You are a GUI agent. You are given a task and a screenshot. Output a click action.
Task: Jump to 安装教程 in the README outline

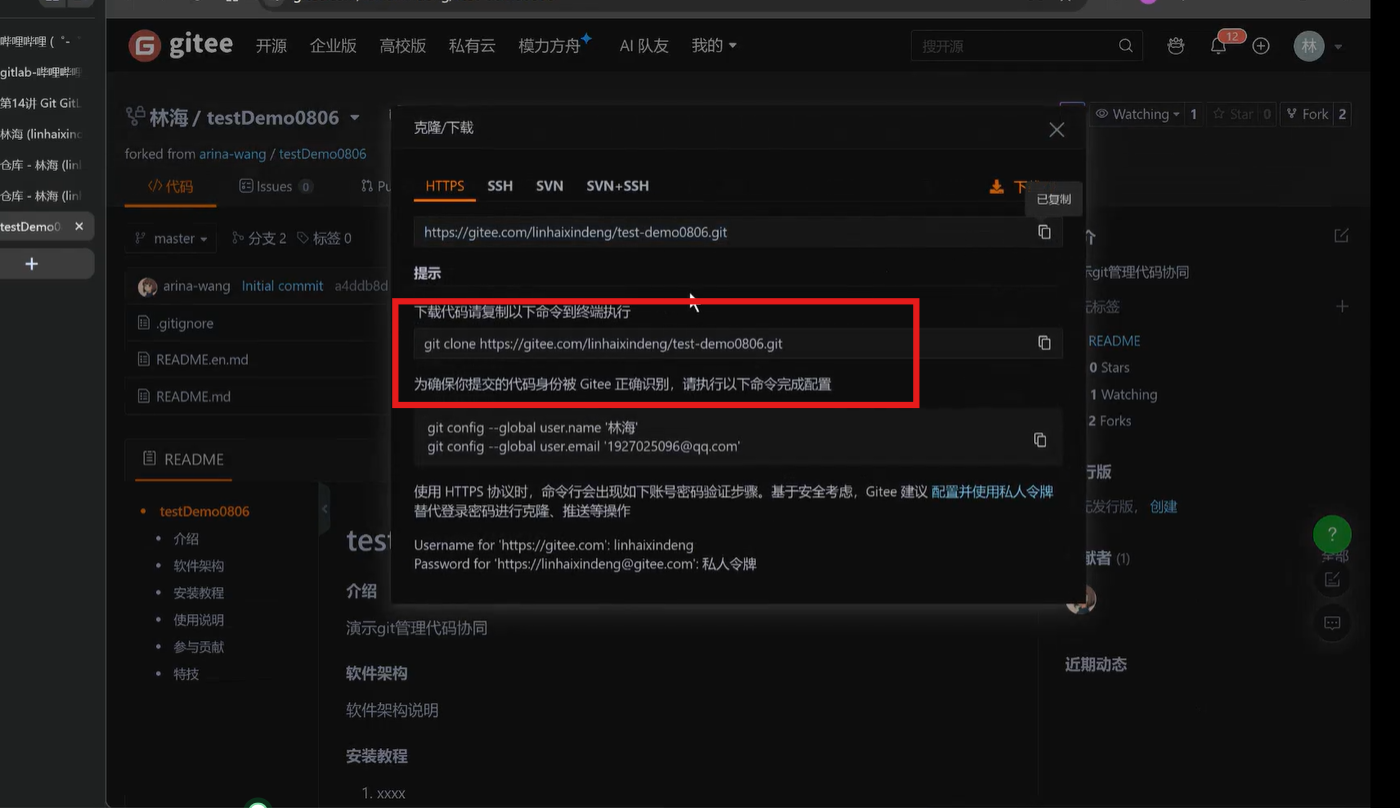199,592
